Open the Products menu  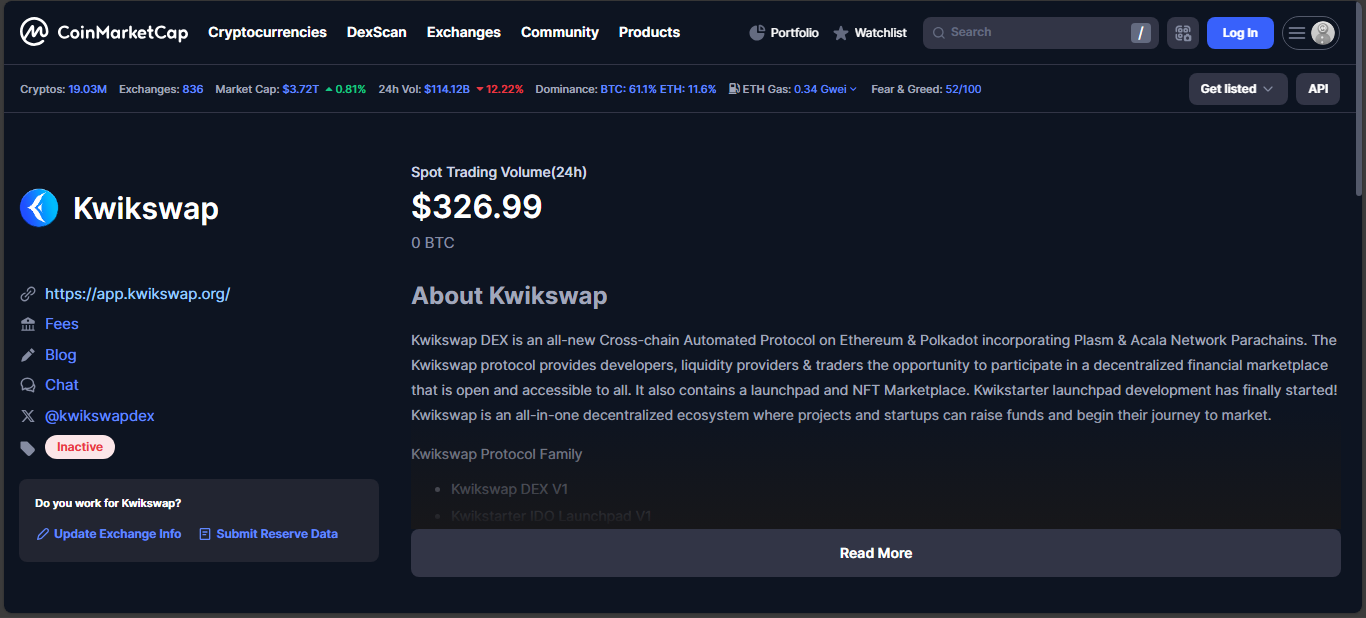click(649, 32)
